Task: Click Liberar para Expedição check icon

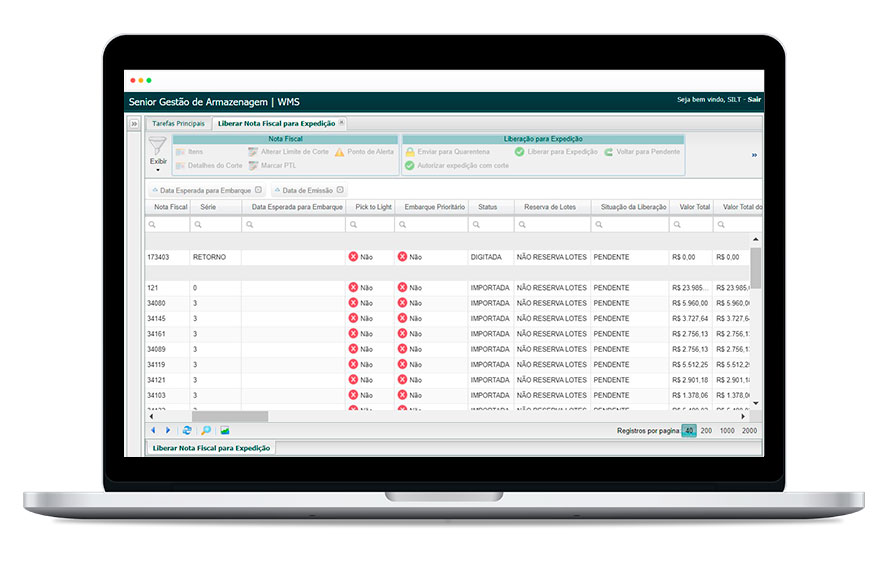Action: pyautogui.click(x=519, y=152)
